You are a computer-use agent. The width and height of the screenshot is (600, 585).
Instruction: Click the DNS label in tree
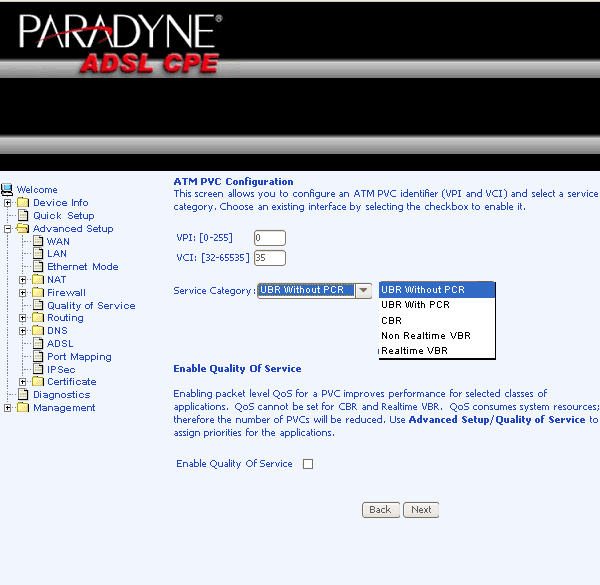[57, 331]
